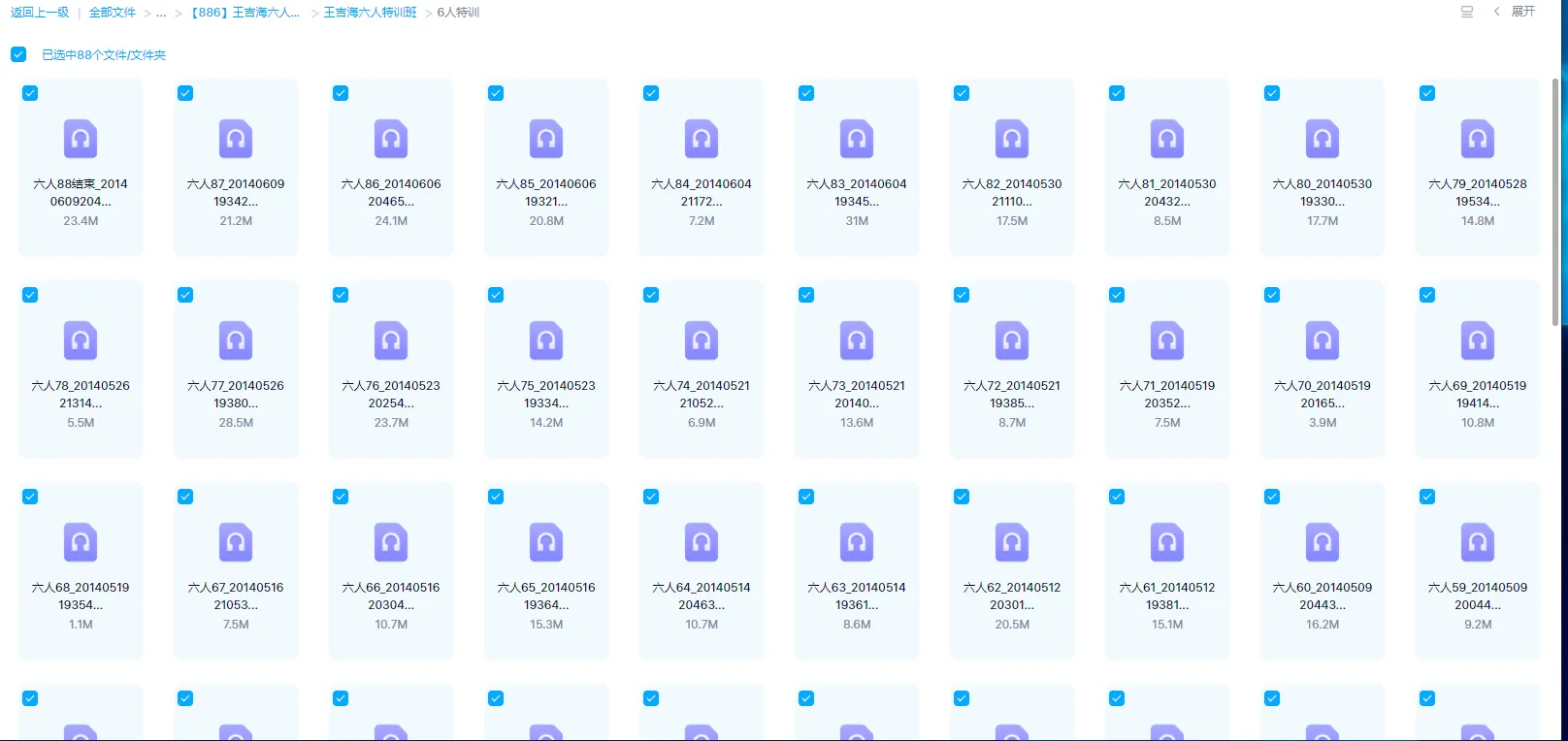Viewport: 1568px width, 741px height.
Task: Click the 6人特训 current folder breadcrumb
Action: pyautogui.click(x=458, y=13)
